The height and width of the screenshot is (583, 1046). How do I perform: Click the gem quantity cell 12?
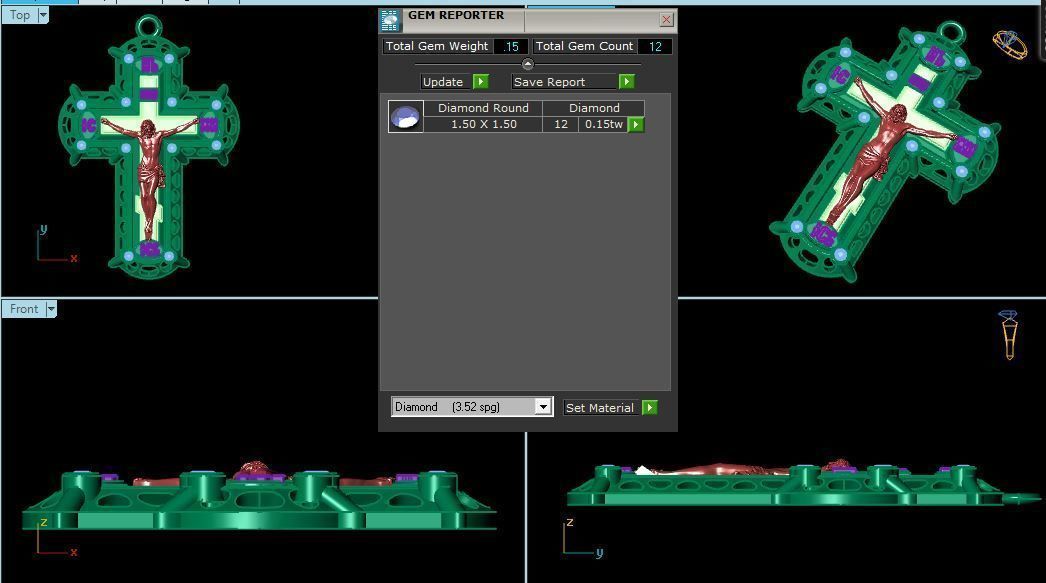[560, 124]
